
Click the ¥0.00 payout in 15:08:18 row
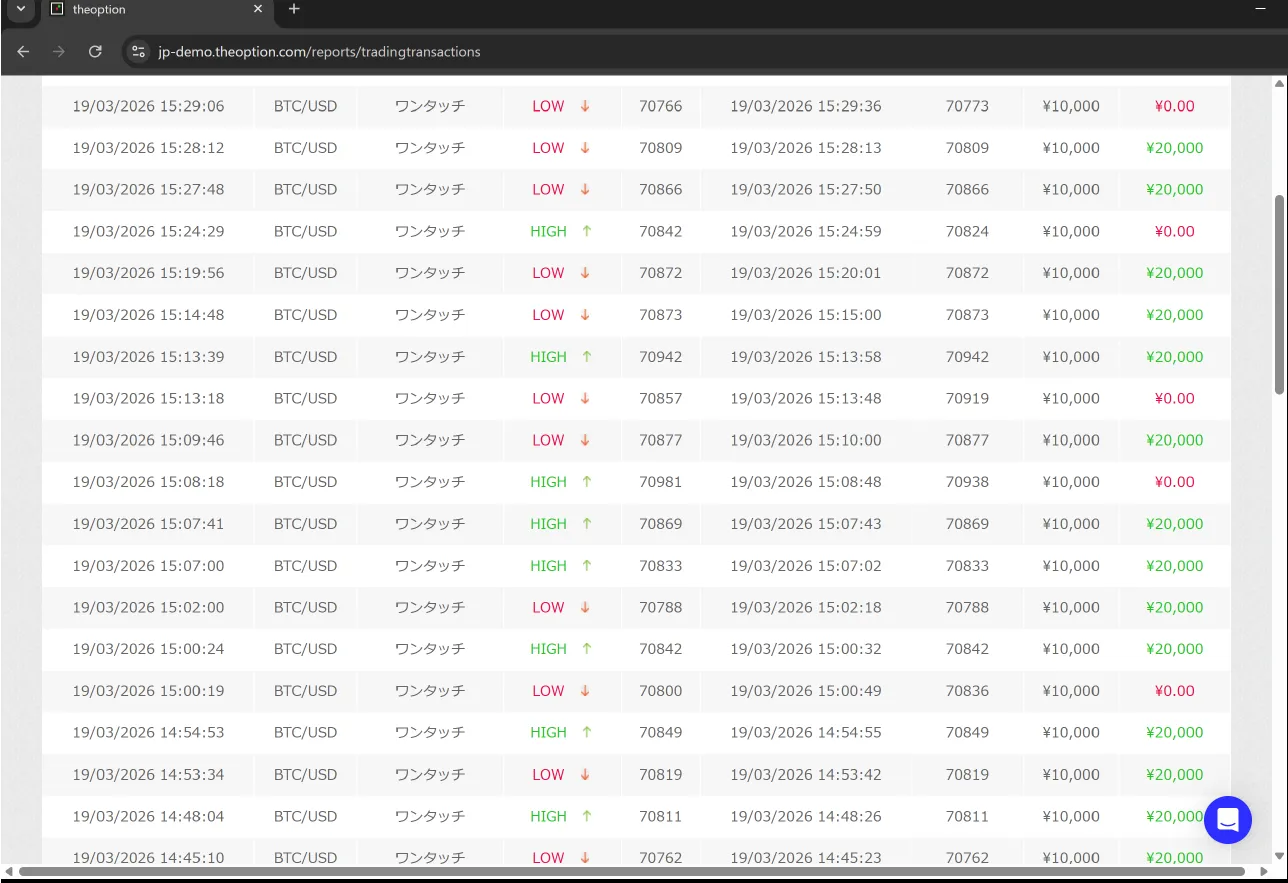(1174, 482)
